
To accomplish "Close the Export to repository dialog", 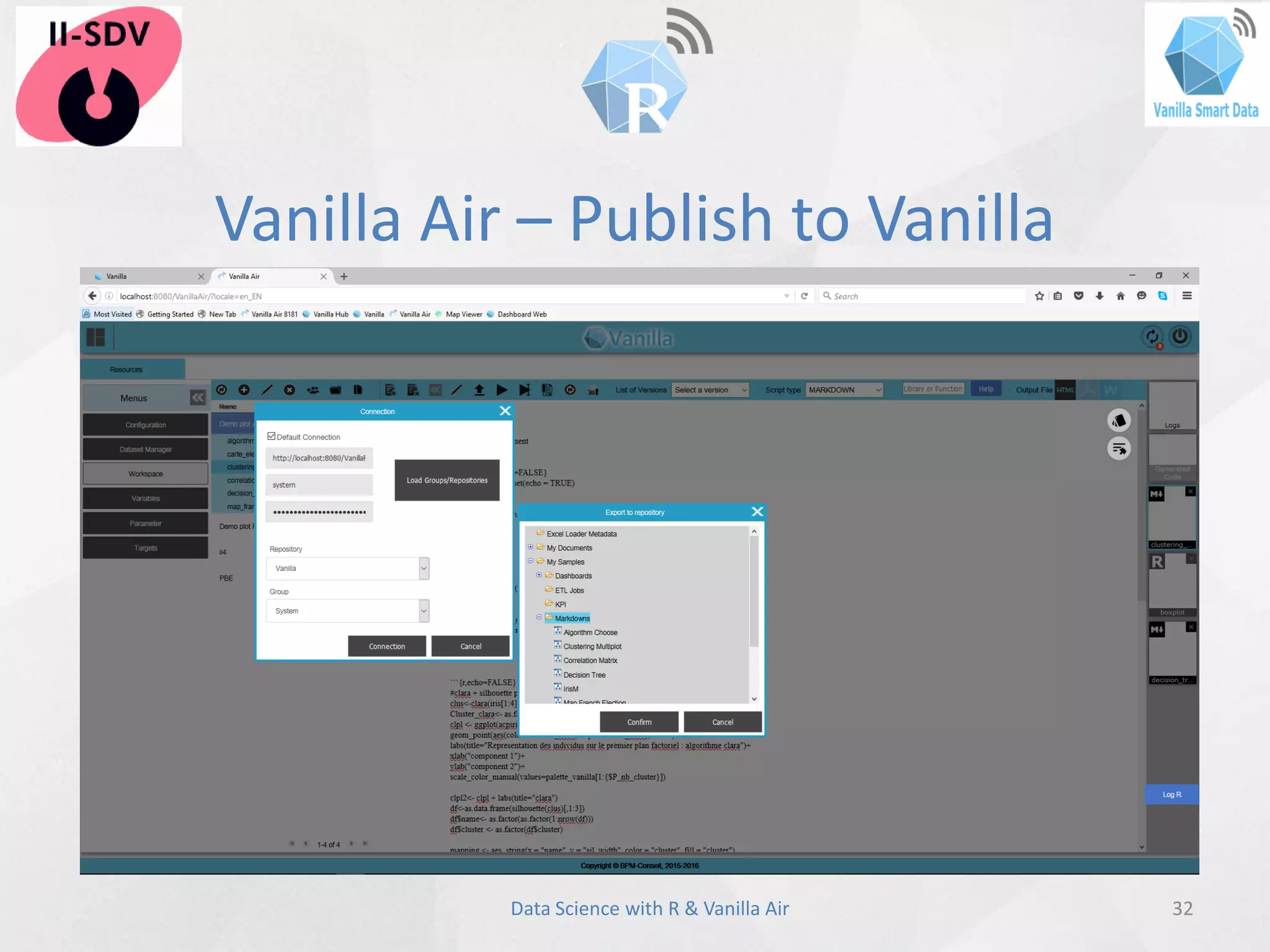I will pyautogui.click(x=757, y=512).
